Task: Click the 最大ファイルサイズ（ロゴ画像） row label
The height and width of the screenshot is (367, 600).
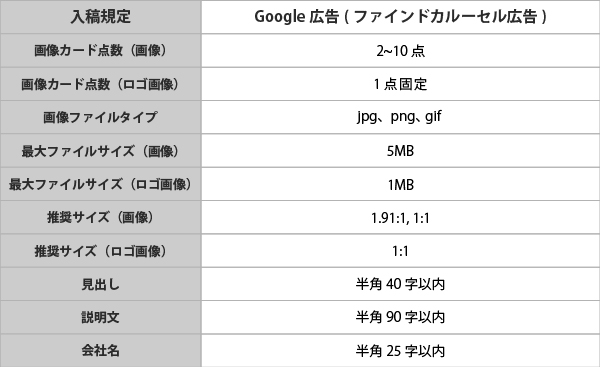Action: (x=101, y=184)
